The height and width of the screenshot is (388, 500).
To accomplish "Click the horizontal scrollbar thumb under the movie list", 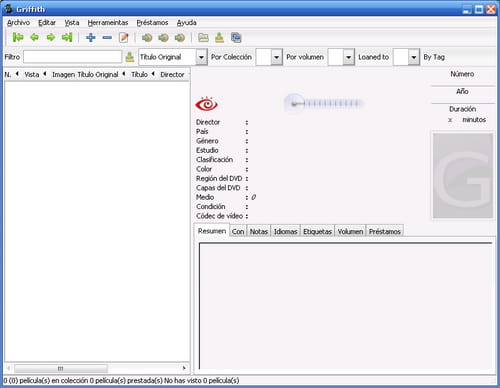I will (x=61, y=368).
